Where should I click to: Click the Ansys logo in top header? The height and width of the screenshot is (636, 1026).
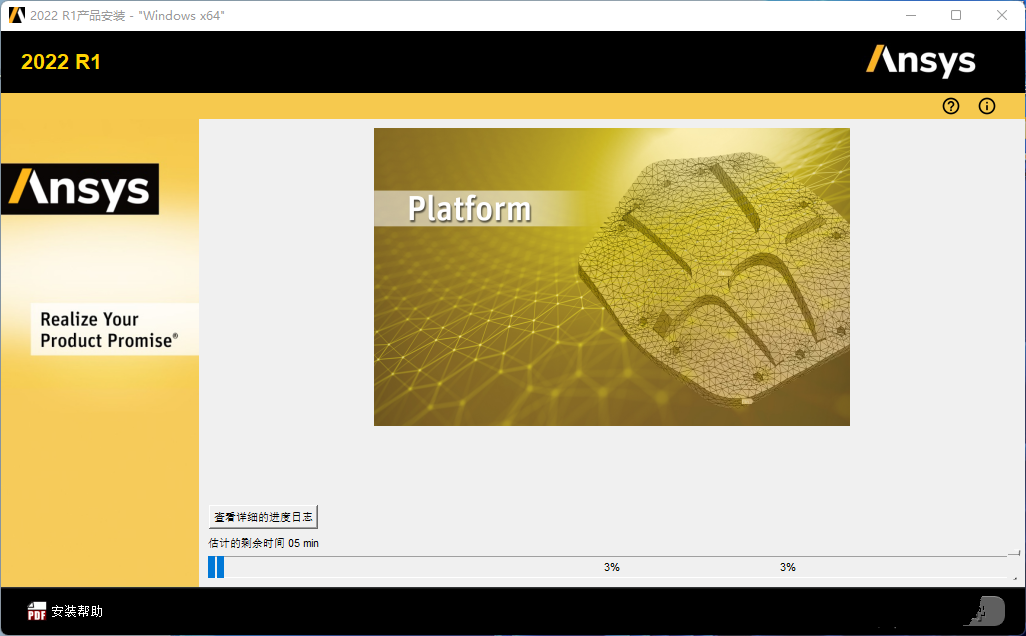[x=921, y=62]
